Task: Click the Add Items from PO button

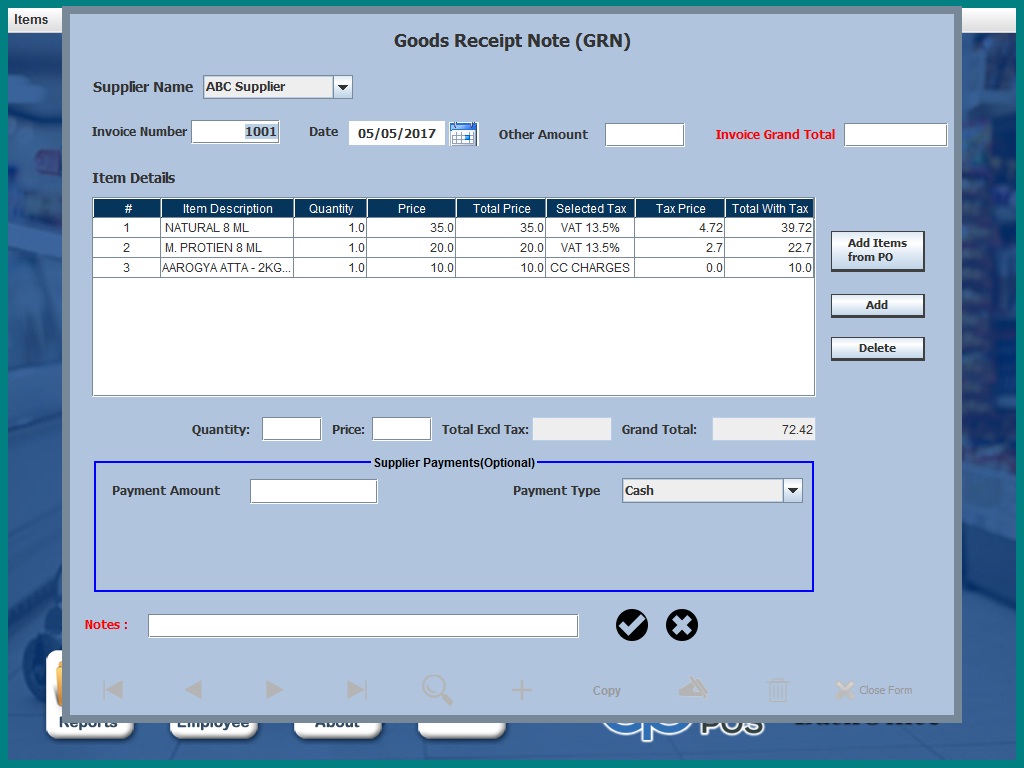Action: coord(877,251)
